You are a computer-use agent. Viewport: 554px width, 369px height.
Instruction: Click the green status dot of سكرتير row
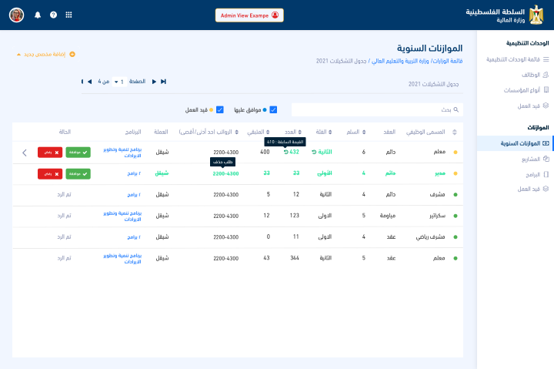(455, 216)
